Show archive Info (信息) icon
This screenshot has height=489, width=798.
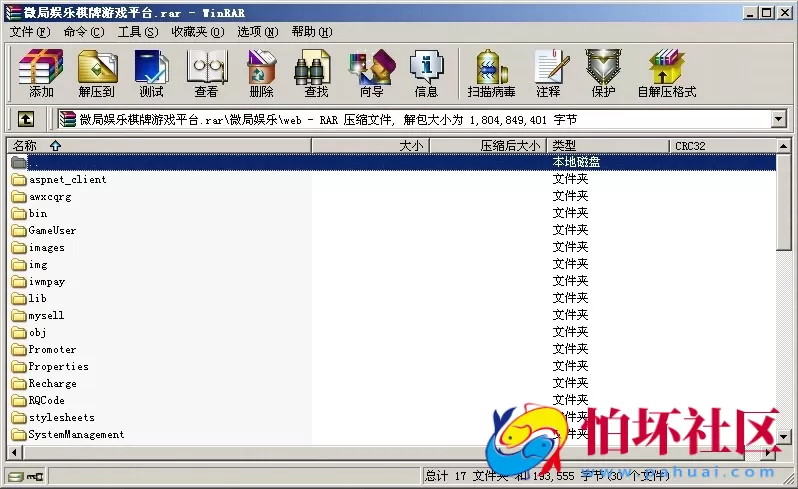tap(426, 73)
